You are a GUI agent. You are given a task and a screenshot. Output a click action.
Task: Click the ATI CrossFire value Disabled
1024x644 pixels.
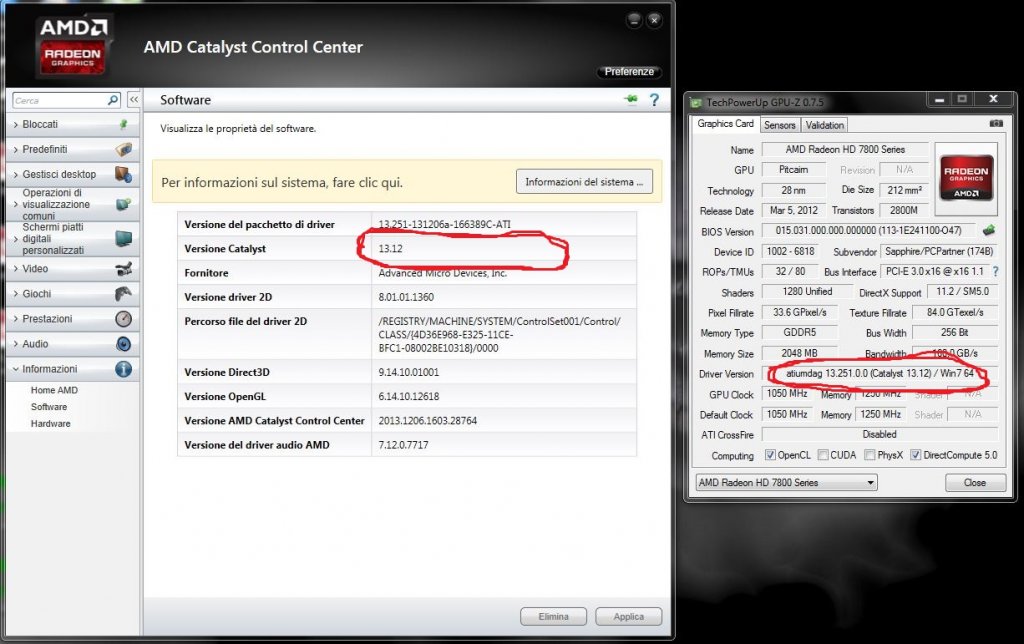pyautogui.click(x=880, y=434)
